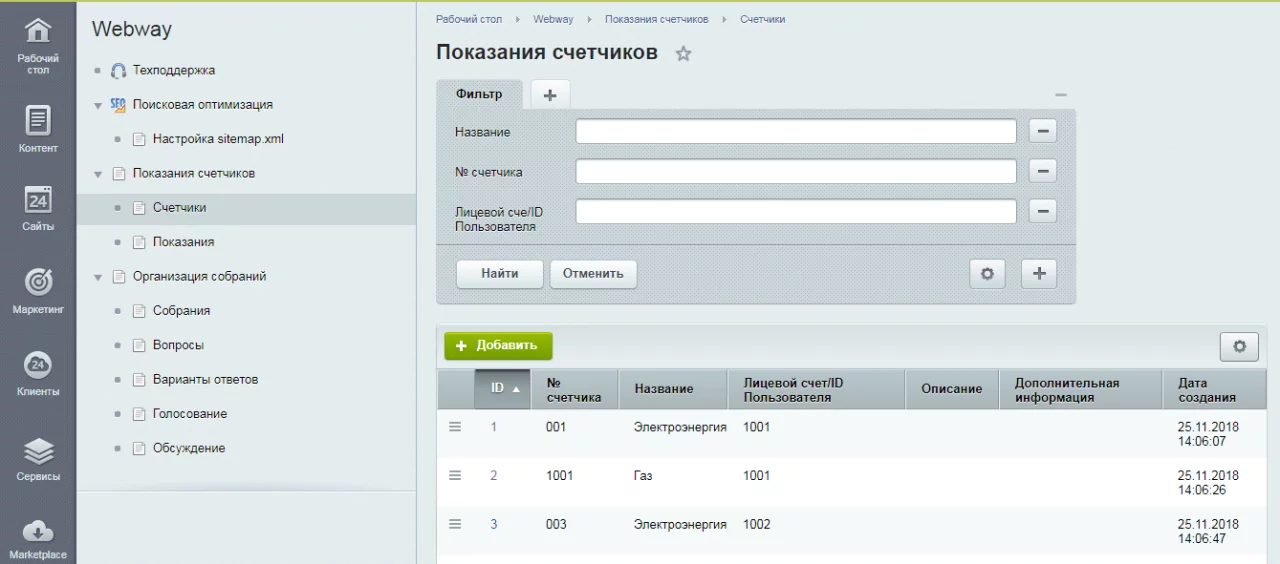Open the Клиенты sidebar section

coord(38,373)
